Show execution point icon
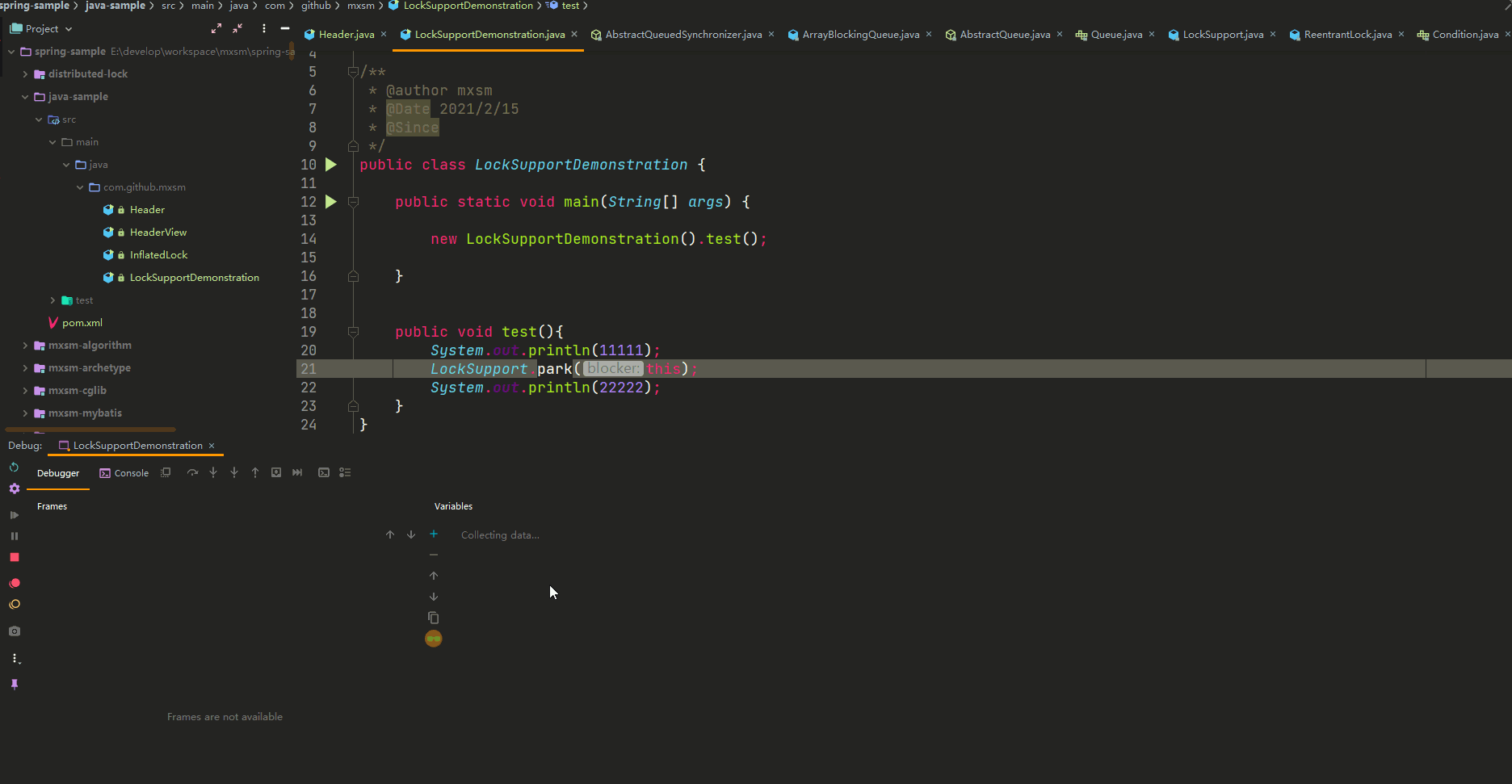Screen dimensions: 1512x784 [166, 473]
